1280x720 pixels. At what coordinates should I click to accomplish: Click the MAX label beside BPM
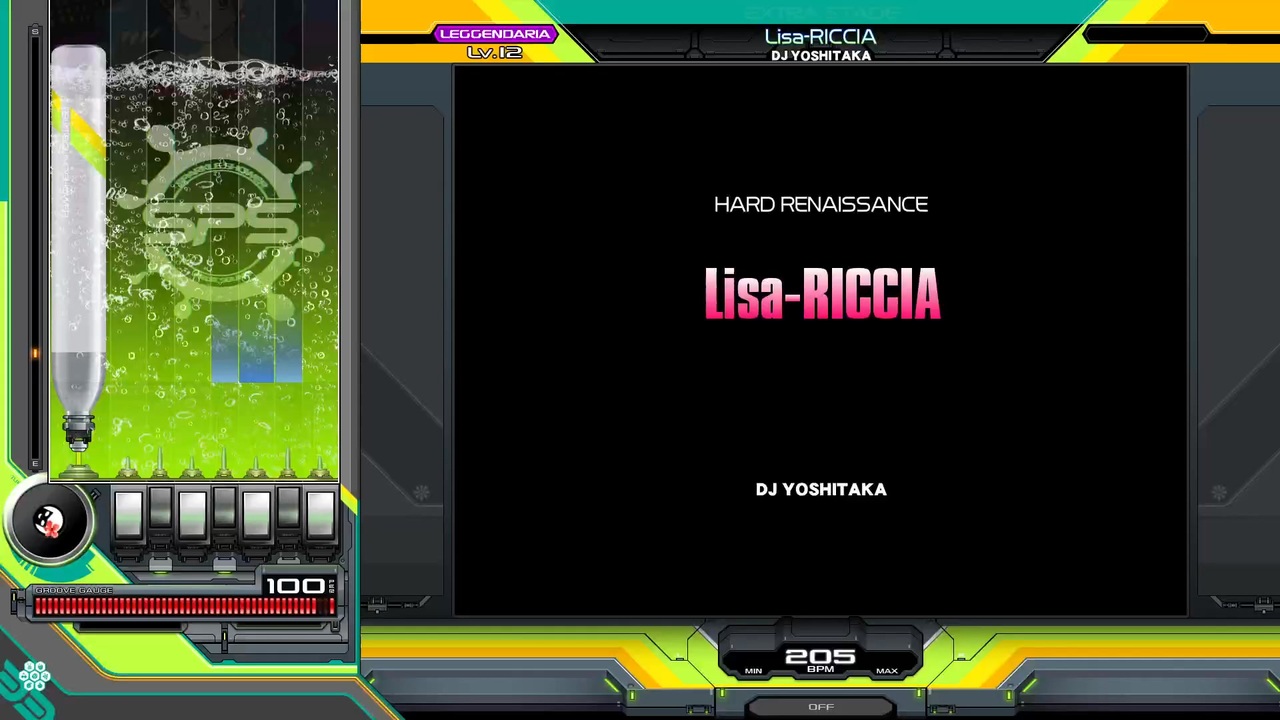click(x=886, y=671)
